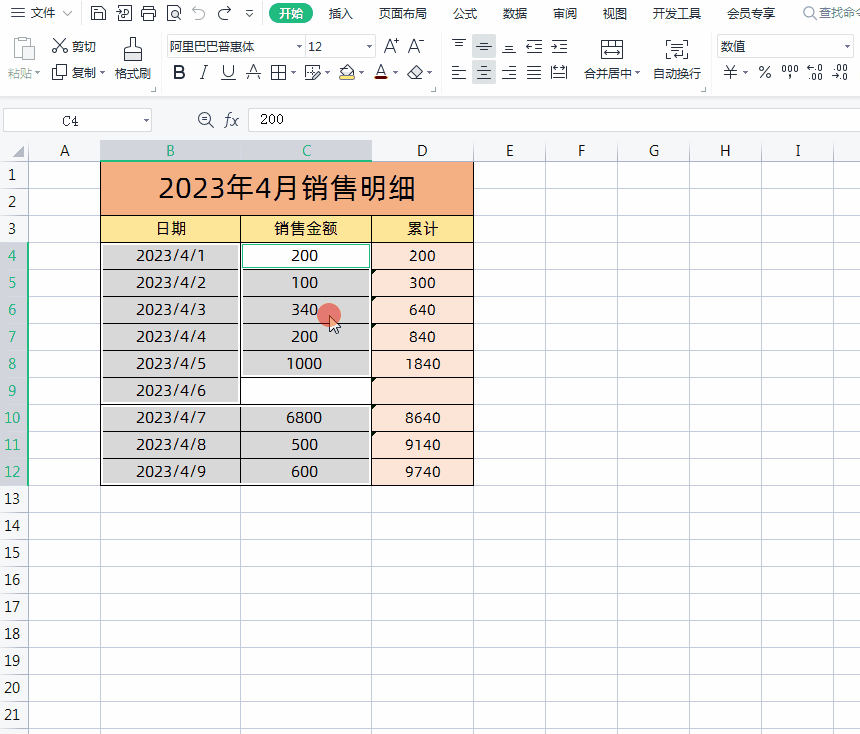Click the Insert Function fx icon
The width and height of the screenshot is (860, 734).
coord(231,120)
